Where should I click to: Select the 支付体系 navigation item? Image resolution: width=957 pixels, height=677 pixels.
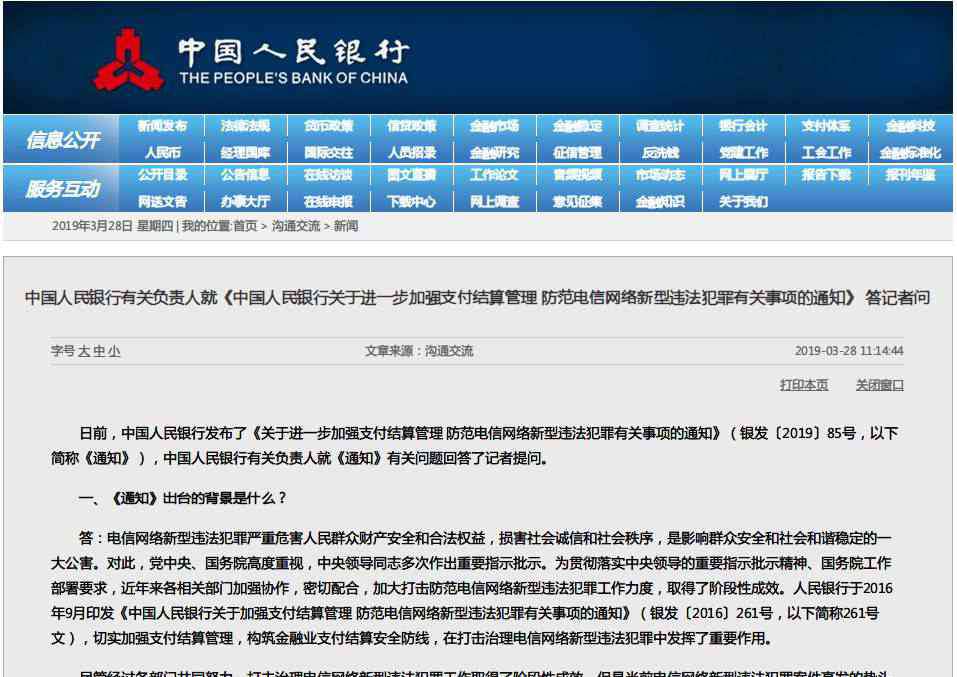(x=826, y=126)
